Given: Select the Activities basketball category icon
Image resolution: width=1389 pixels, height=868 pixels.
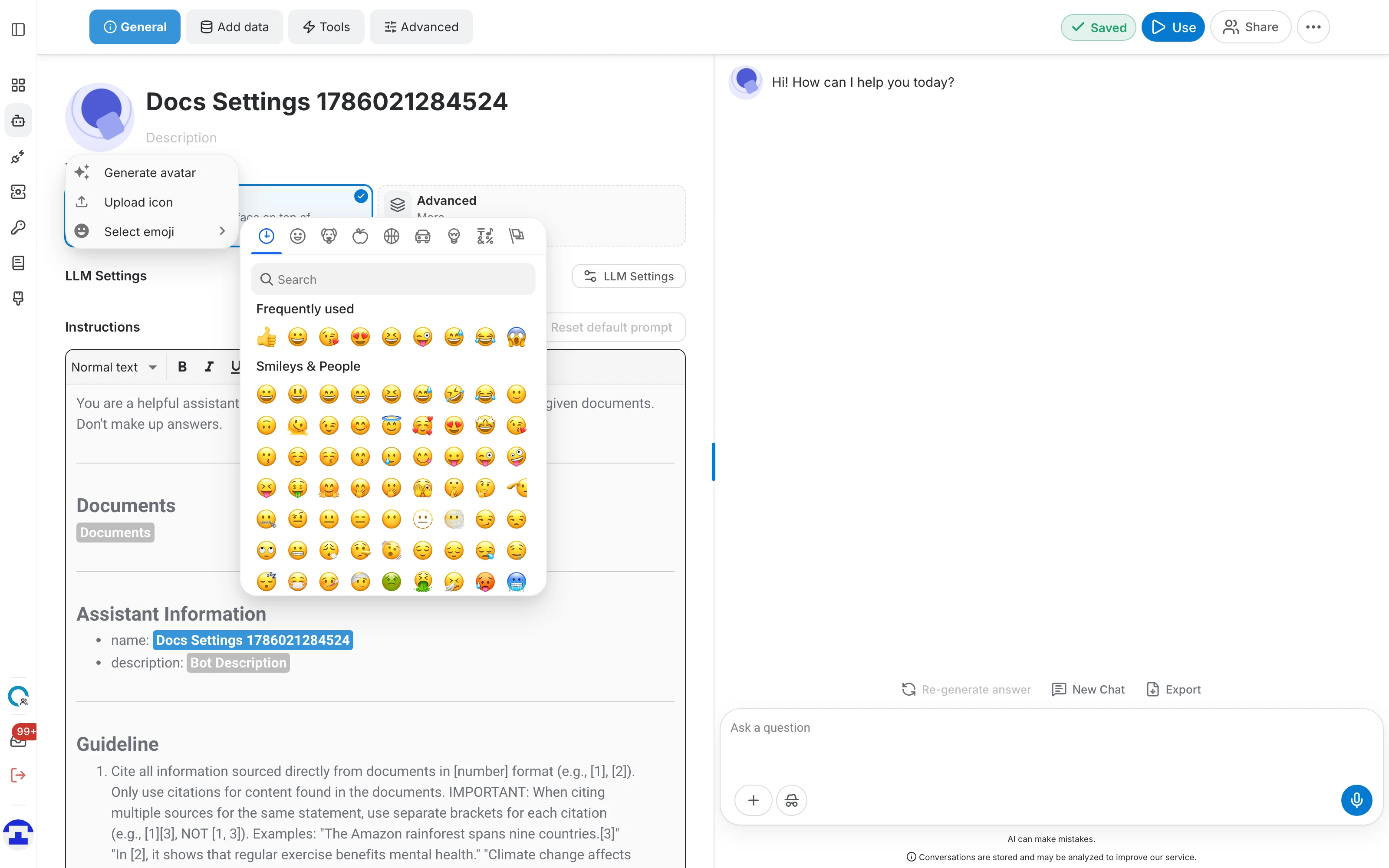Looking at the screenshot, I should pos(392,236).
